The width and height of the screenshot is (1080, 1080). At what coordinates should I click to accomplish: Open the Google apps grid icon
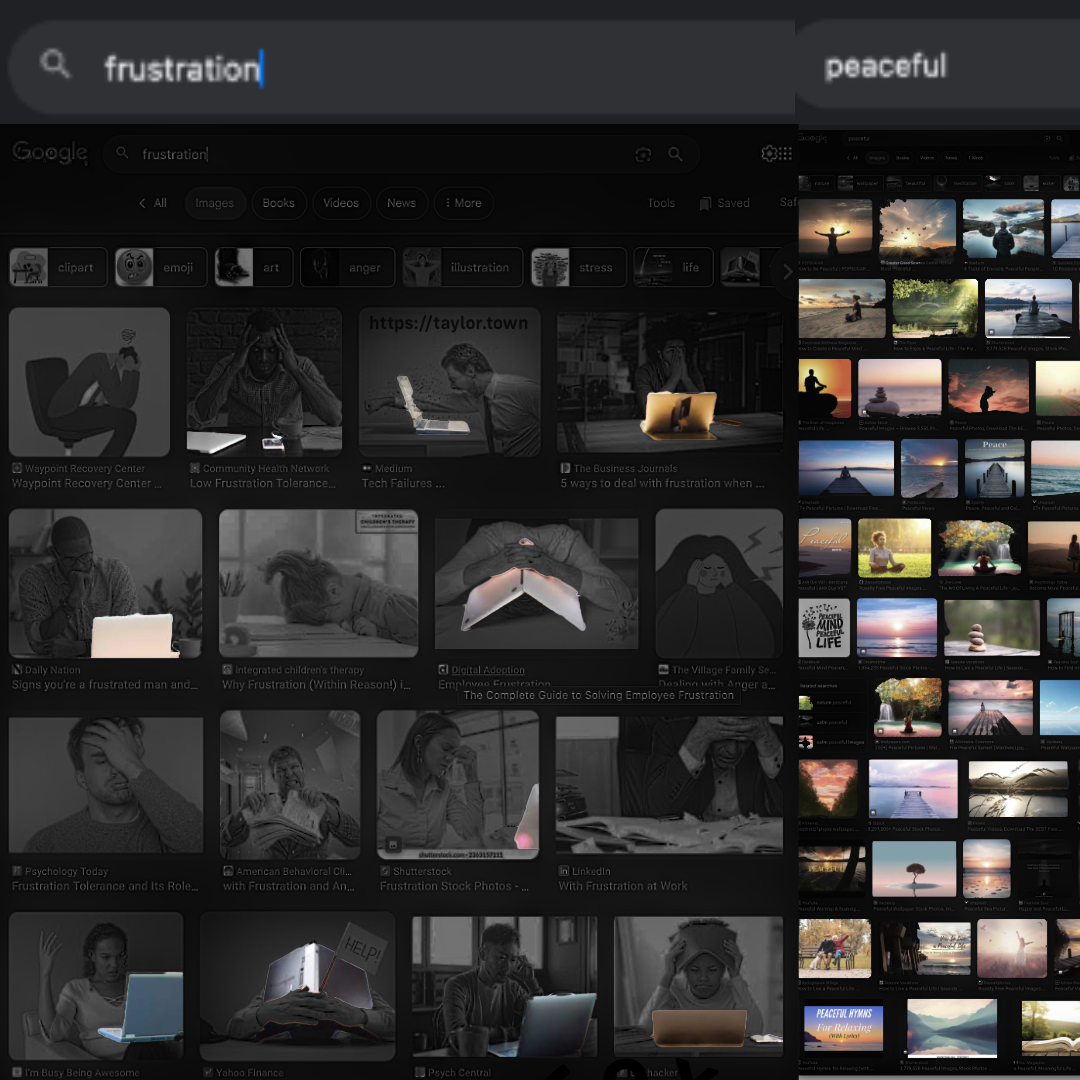tap(786, 153)
